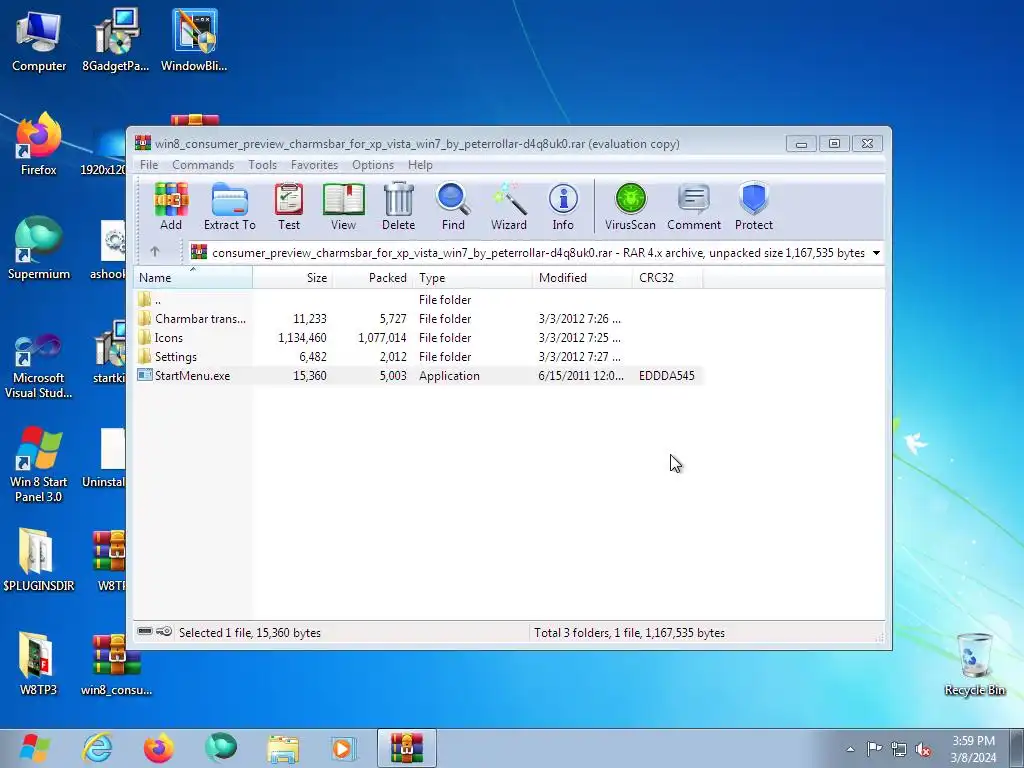This screenshot has width=1024, height=768.
Task: Select the W8TP3 desktop folder
Action: tap(39, 664)
